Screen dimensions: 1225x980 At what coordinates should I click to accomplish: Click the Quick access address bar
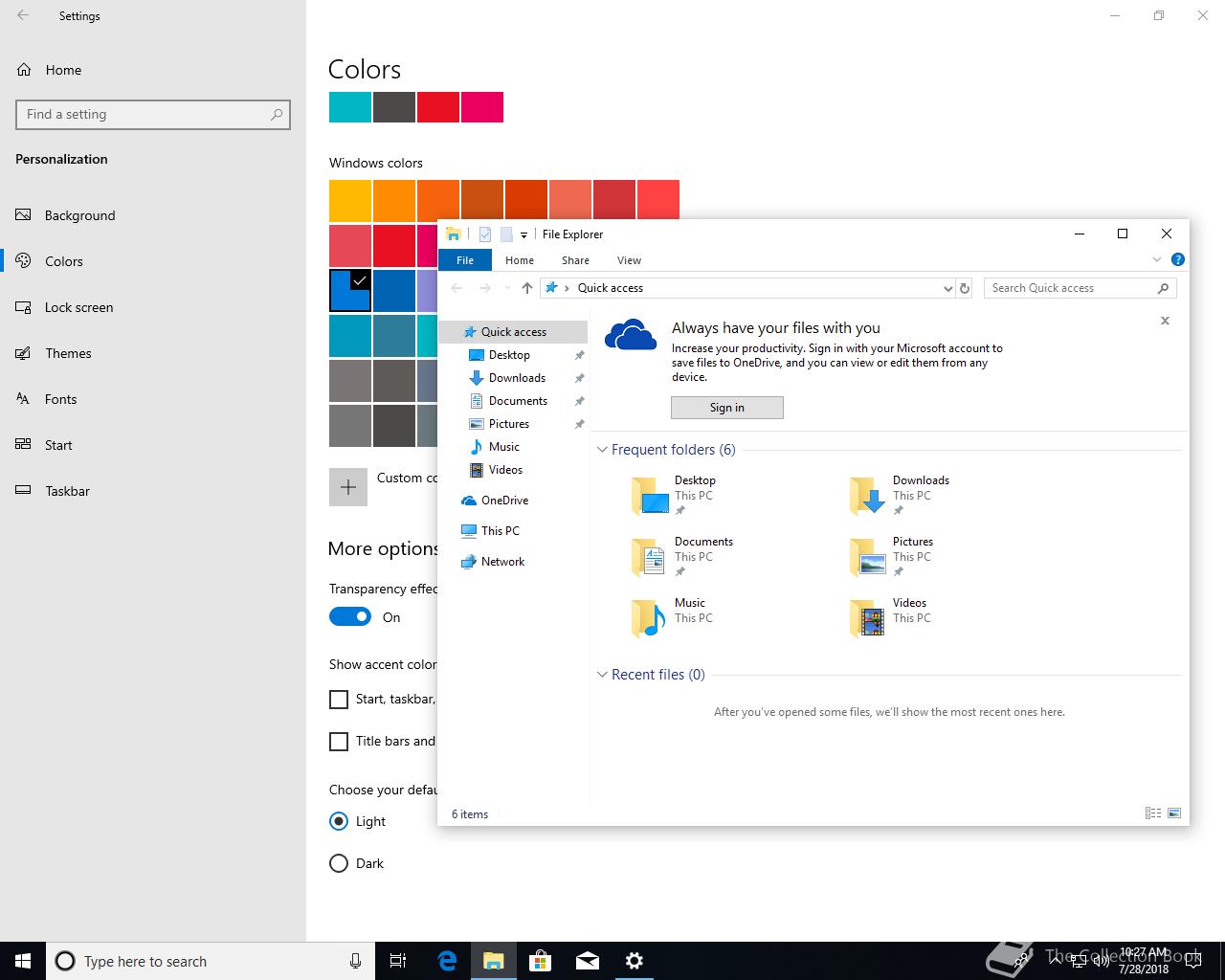tap(746, 288)
